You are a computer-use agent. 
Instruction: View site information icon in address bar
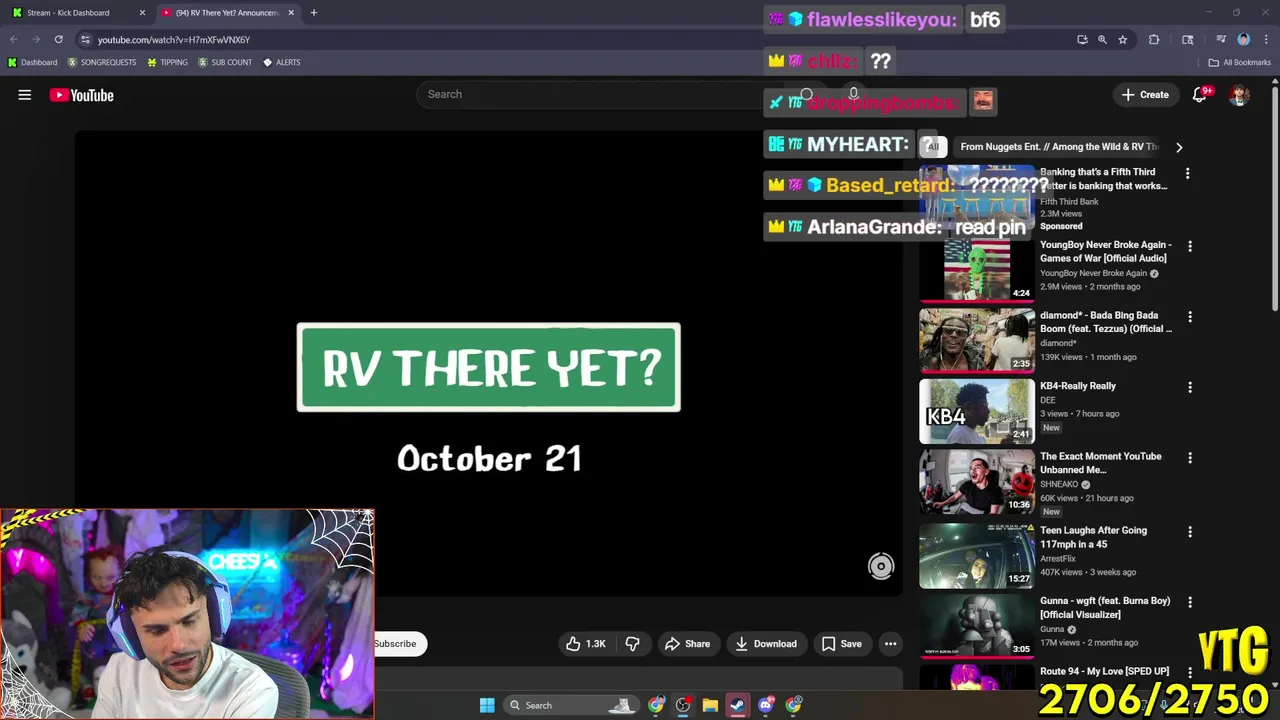click(85, 39)
